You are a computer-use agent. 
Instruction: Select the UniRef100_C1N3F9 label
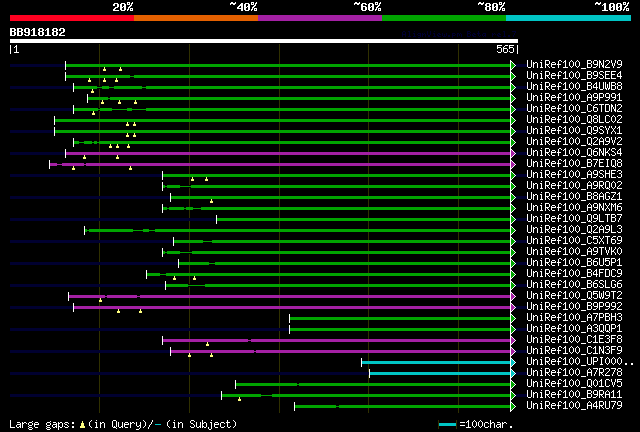tap(574, 351)
